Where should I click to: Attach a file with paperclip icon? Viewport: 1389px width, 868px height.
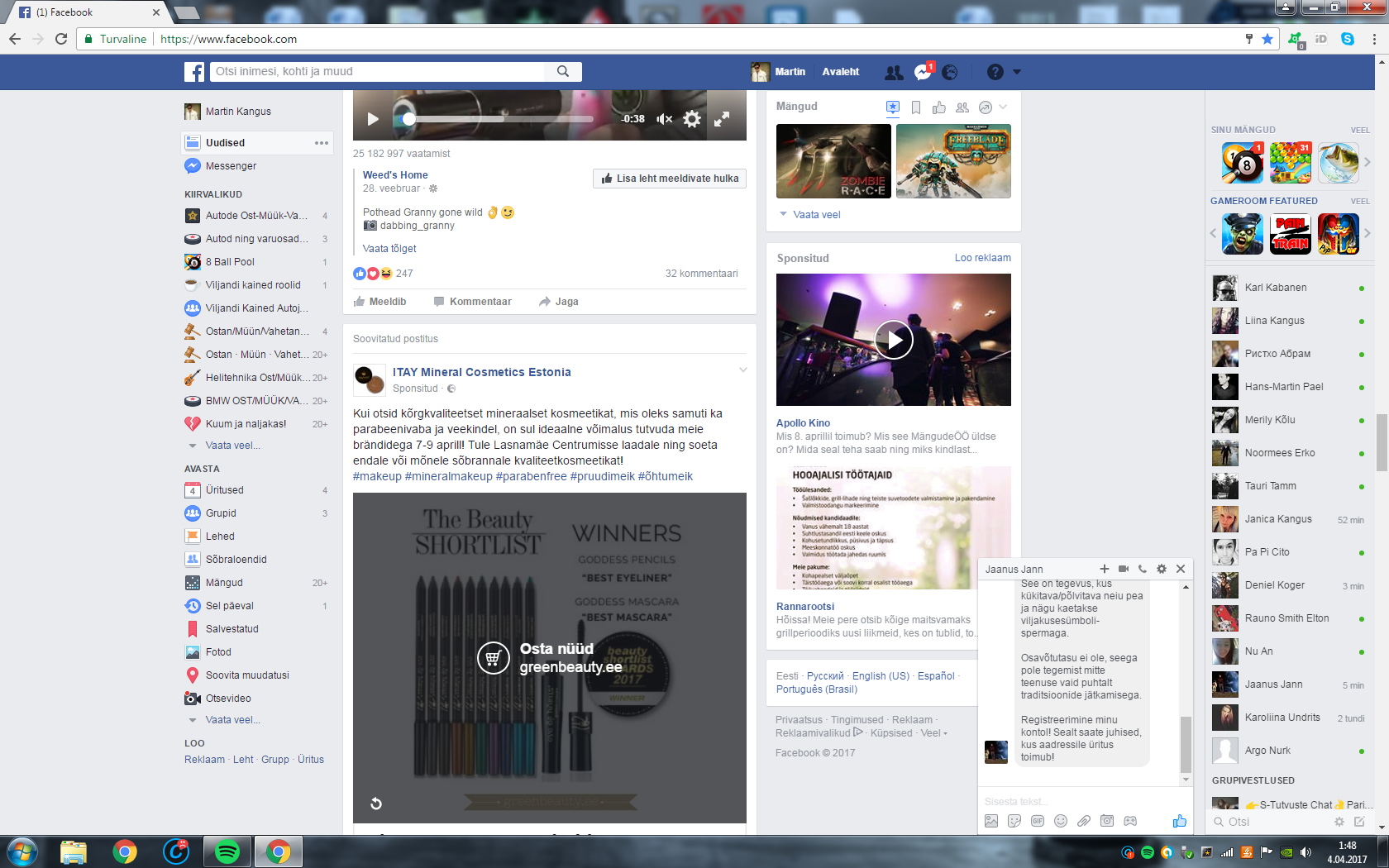tap(1084, 821)
